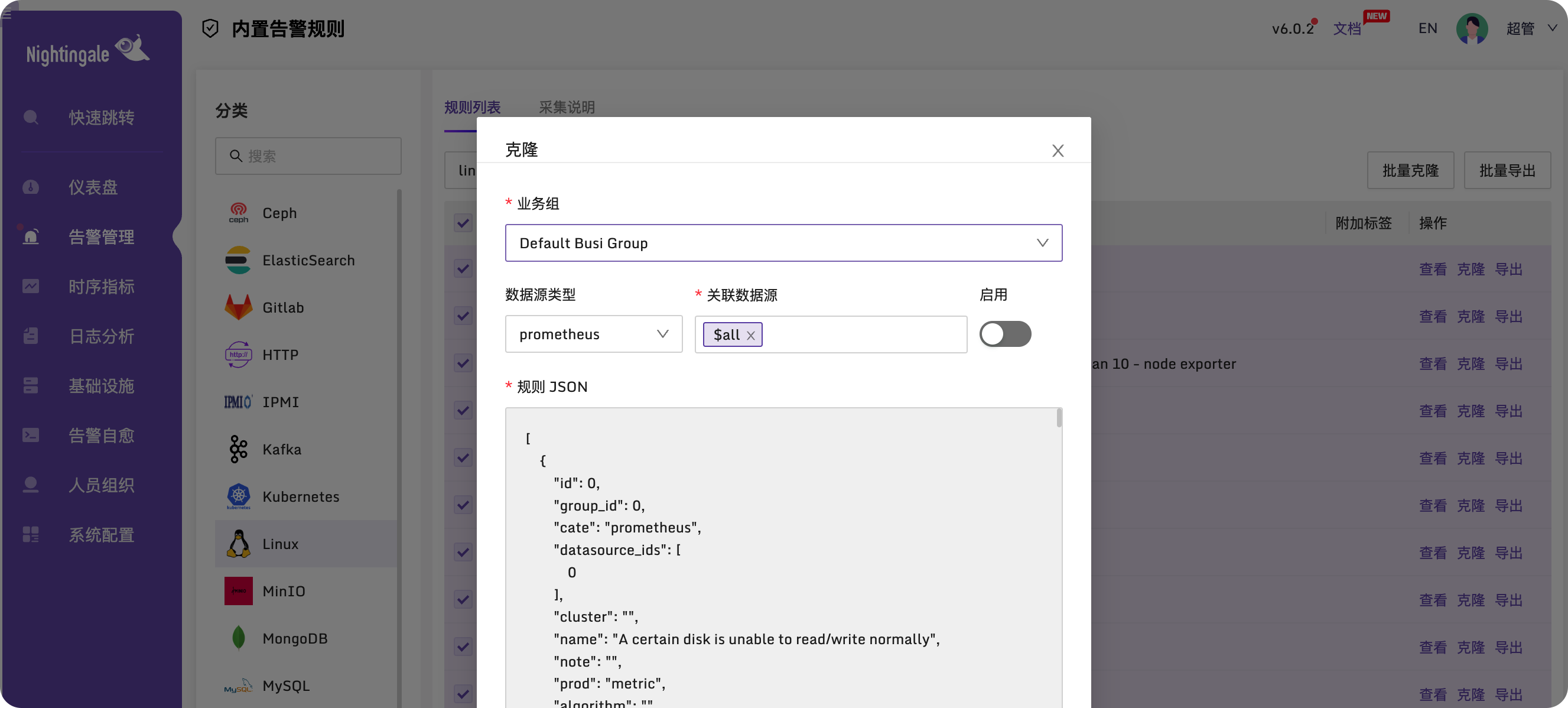1568x708 pixels.
Task: Open the 文档 documentation link
Action: [1347, 28]
